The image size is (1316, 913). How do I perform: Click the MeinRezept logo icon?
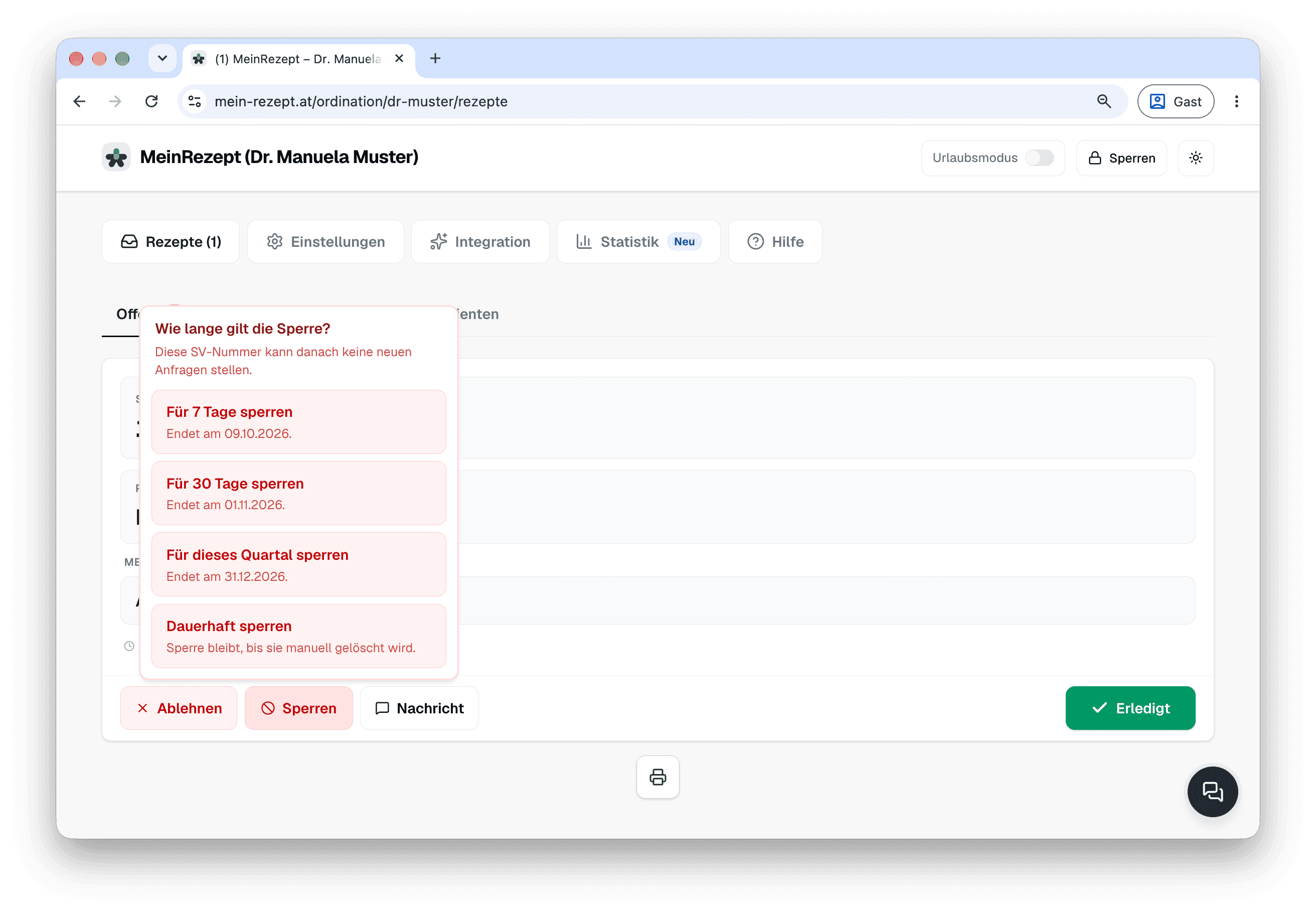click(x=116, y=158)
